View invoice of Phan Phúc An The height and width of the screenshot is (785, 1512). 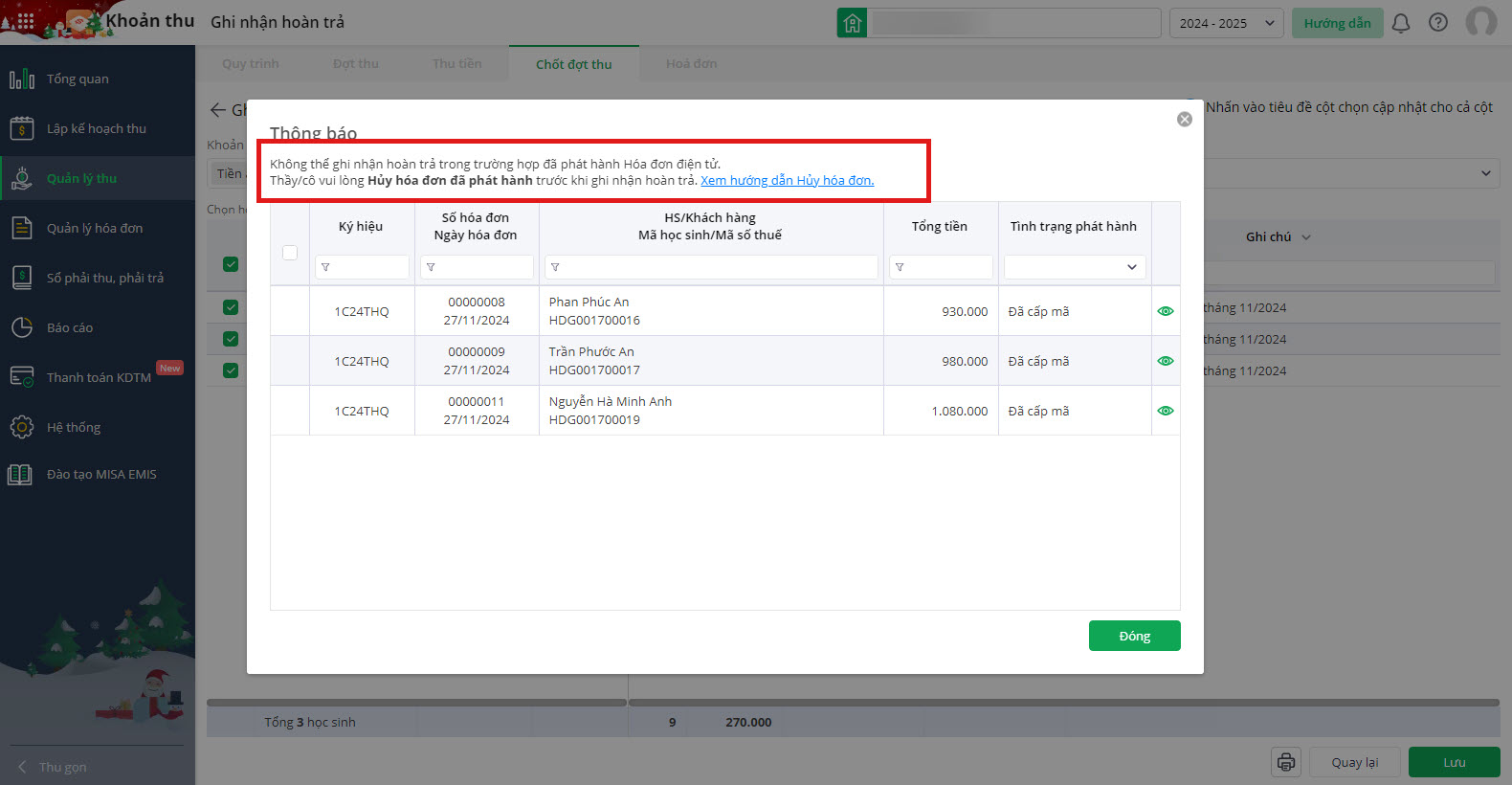tap(1166, 311)
